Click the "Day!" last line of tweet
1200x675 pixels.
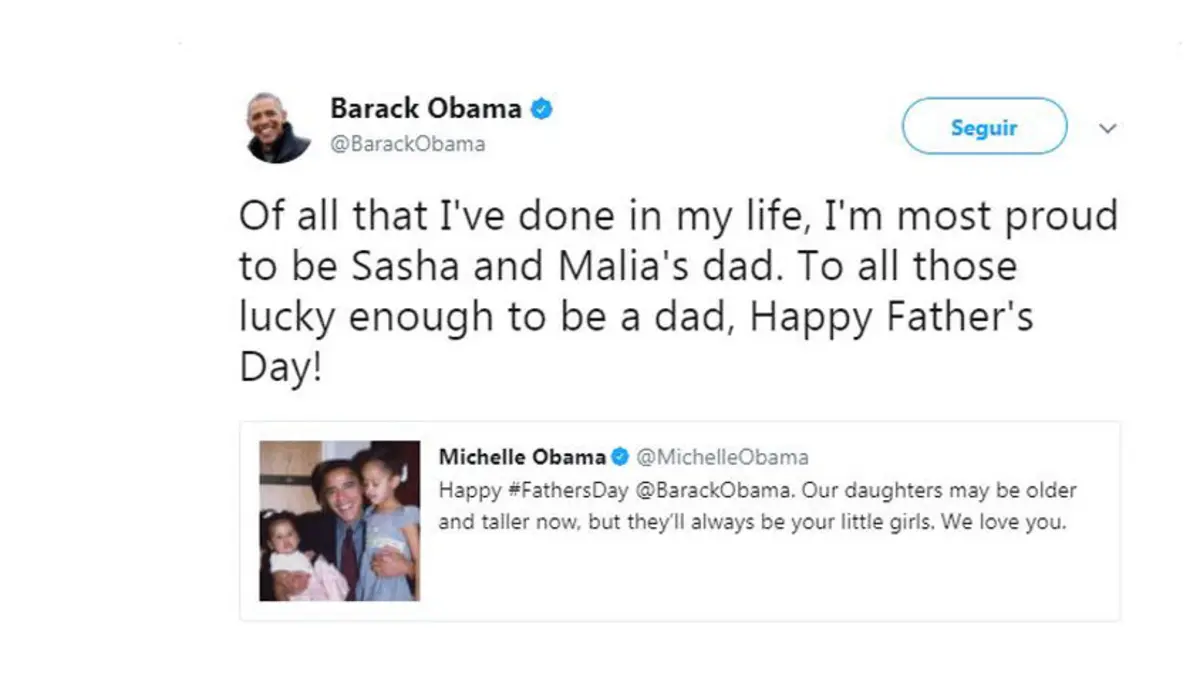coord(281,369)
